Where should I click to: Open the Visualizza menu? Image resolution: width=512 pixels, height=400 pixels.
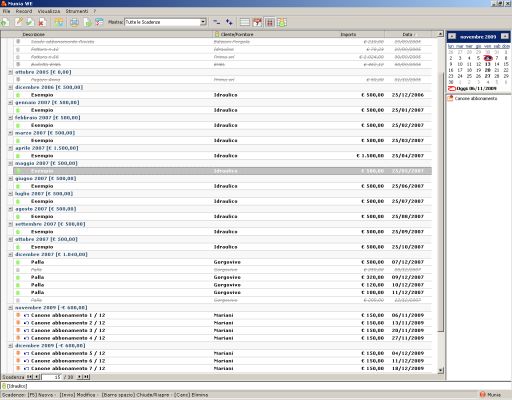pyautogui.click(x=49, y=11)
